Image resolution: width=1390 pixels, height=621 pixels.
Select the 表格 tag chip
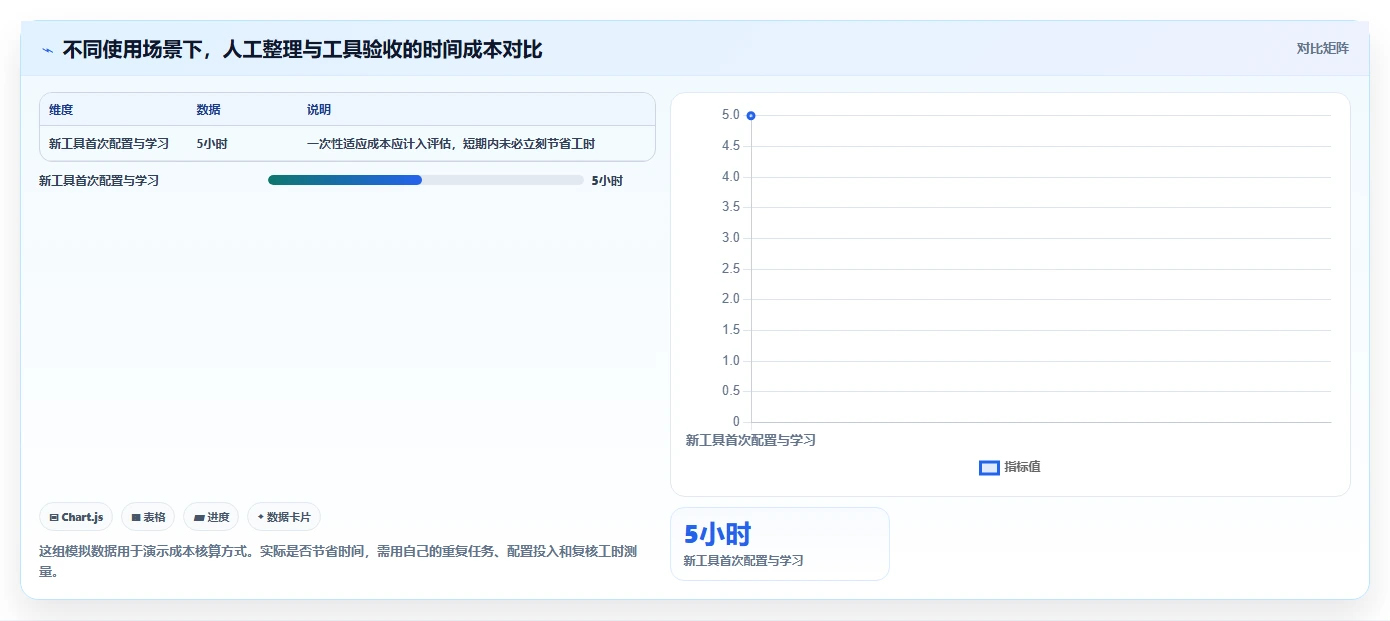pyautogui.click(x=148, y=517)
